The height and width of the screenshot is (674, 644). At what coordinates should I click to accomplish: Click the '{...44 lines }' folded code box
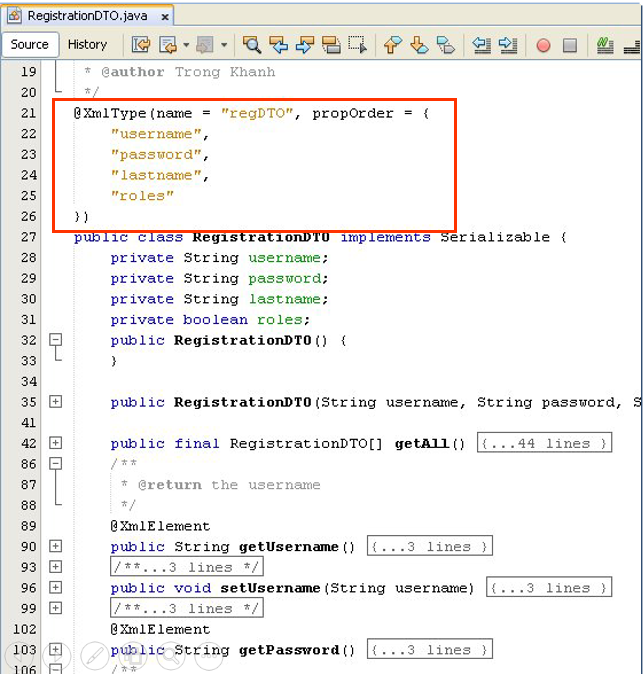pyautogui.click(x=544, y=443)
